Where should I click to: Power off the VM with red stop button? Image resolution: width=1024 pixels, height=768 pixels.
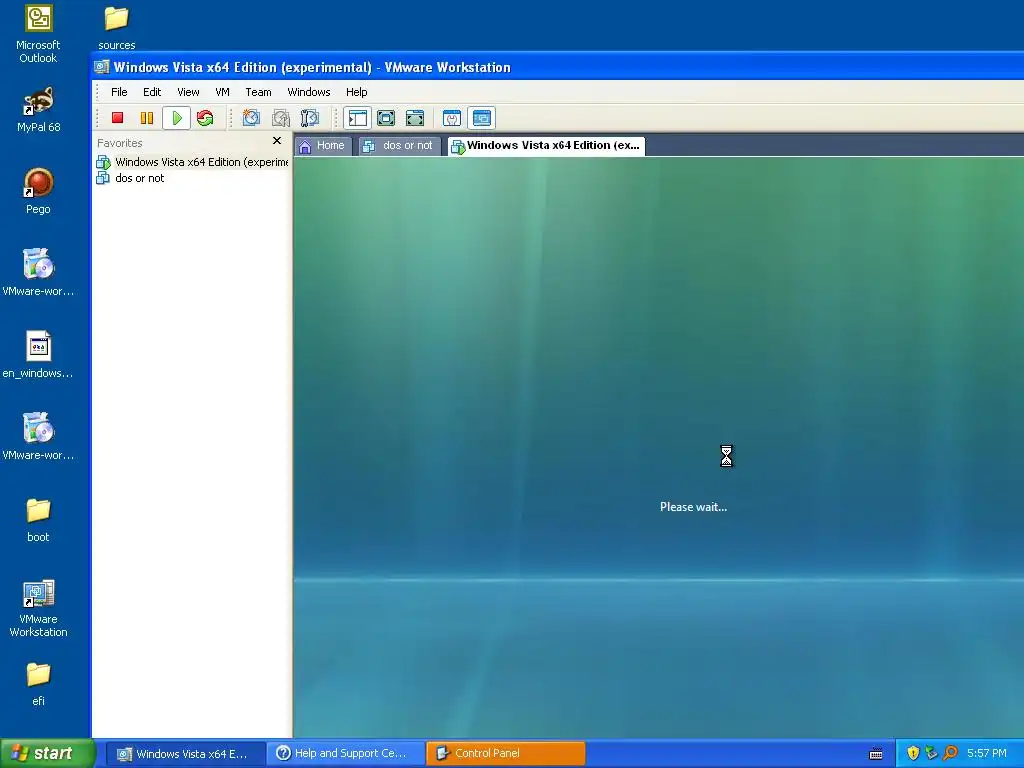(x=118, y=118)
